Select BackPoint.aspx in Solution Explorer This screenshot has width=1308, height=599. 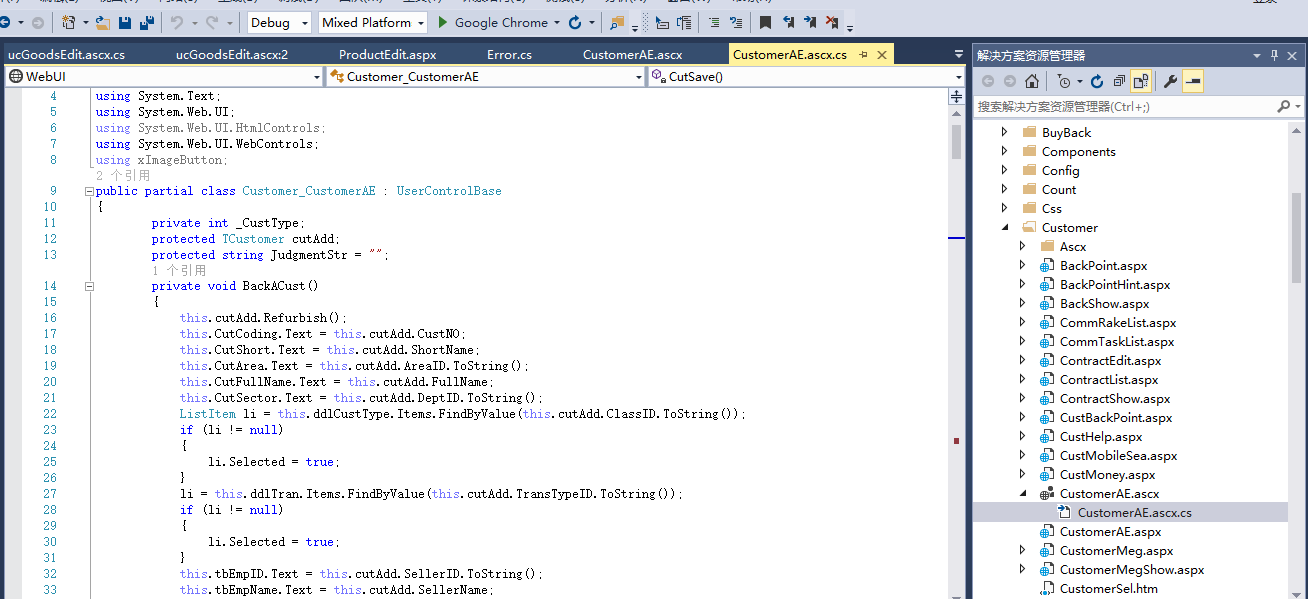1104,265
